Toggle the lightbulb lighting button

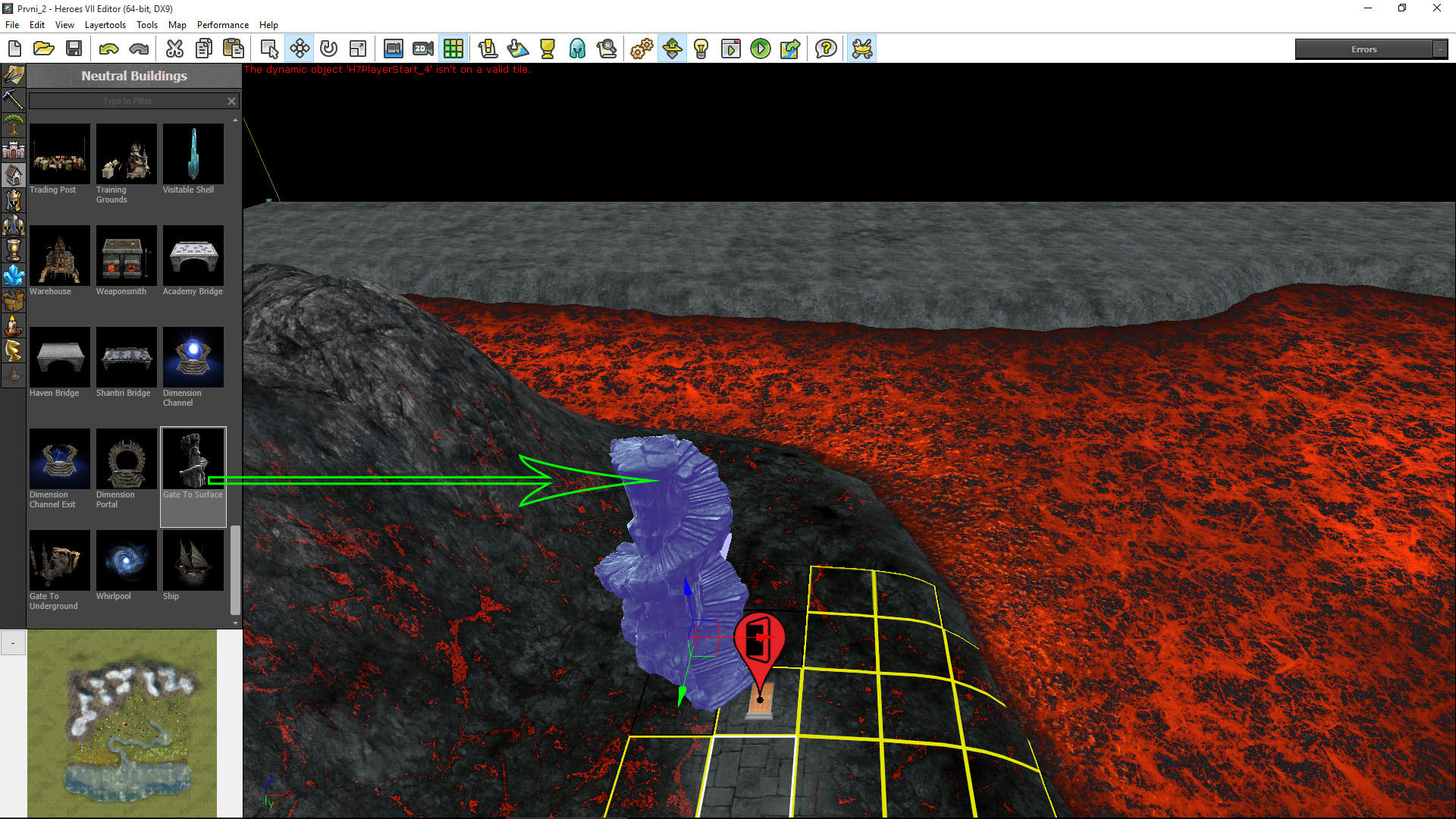701,49
